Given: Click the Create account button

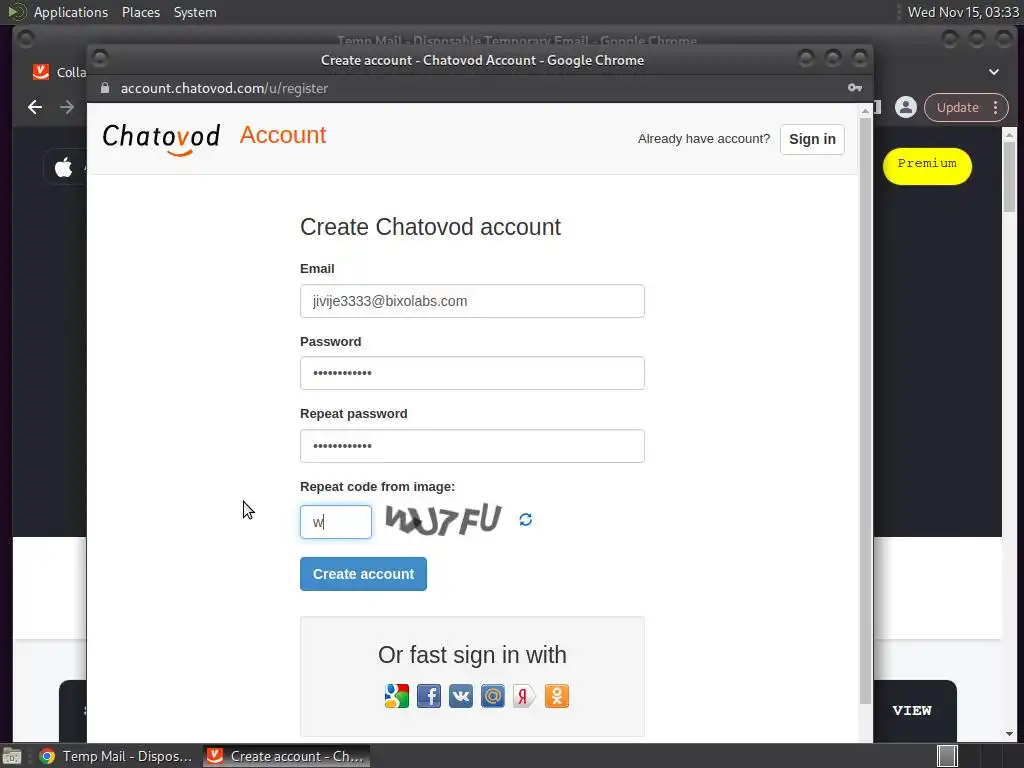Looking at the screenshot, I should (x=363, y=574).
